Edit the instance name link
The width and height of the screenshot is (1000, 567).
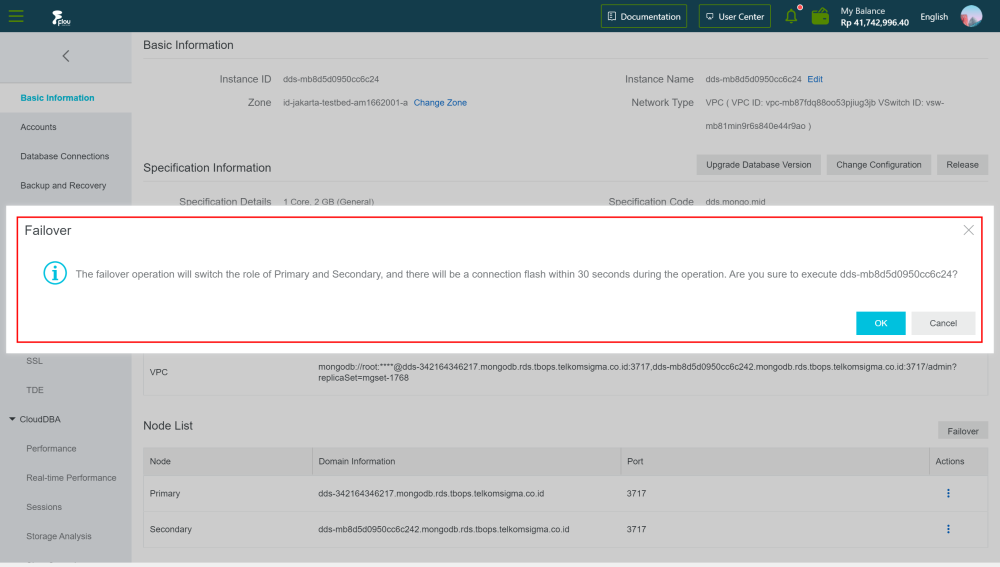815,79
